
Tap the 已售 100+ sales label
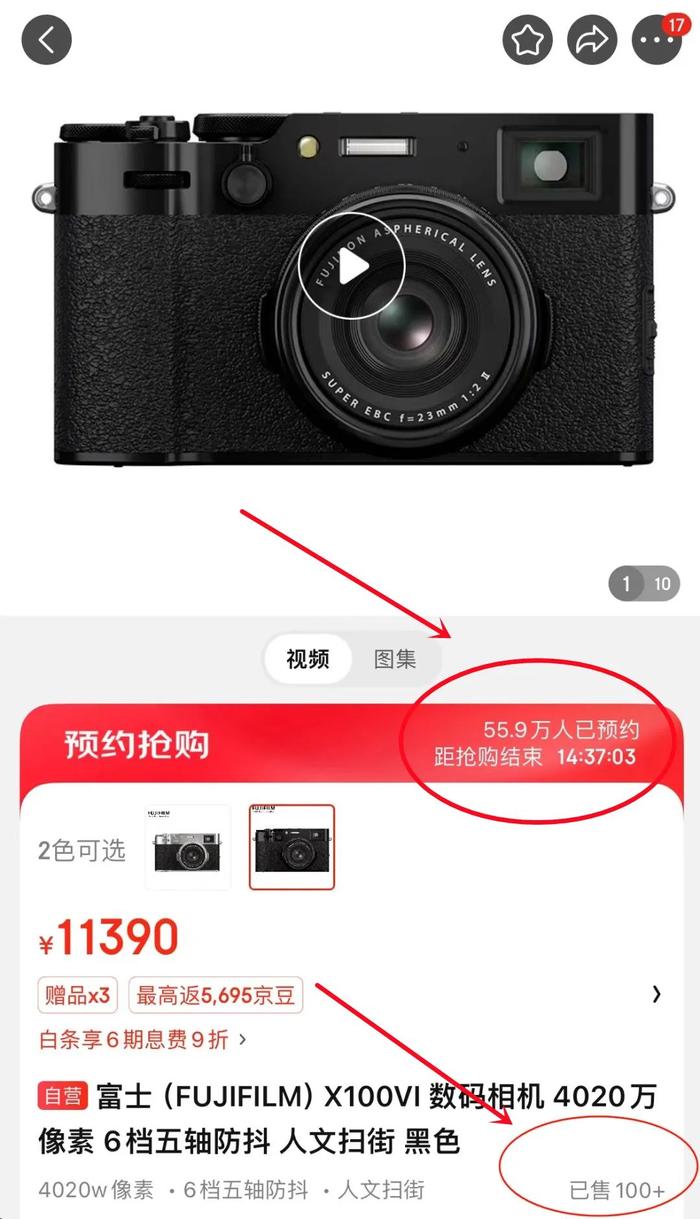point(617,1190)
